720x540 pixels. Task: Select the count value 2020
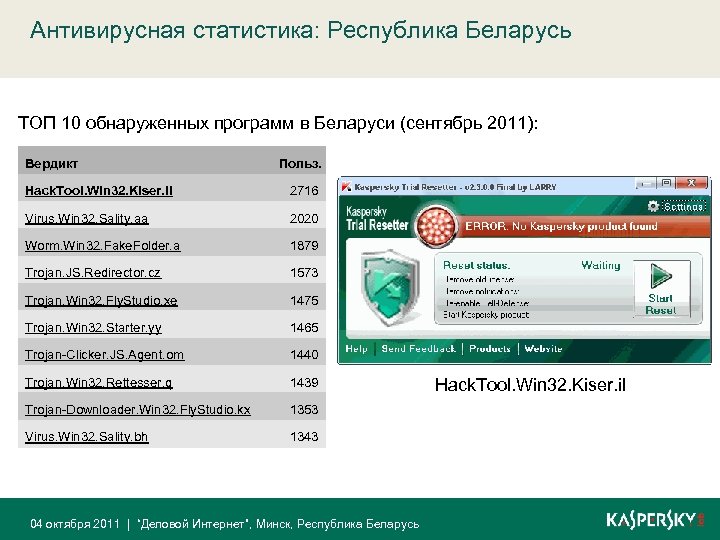click(304, 218)
